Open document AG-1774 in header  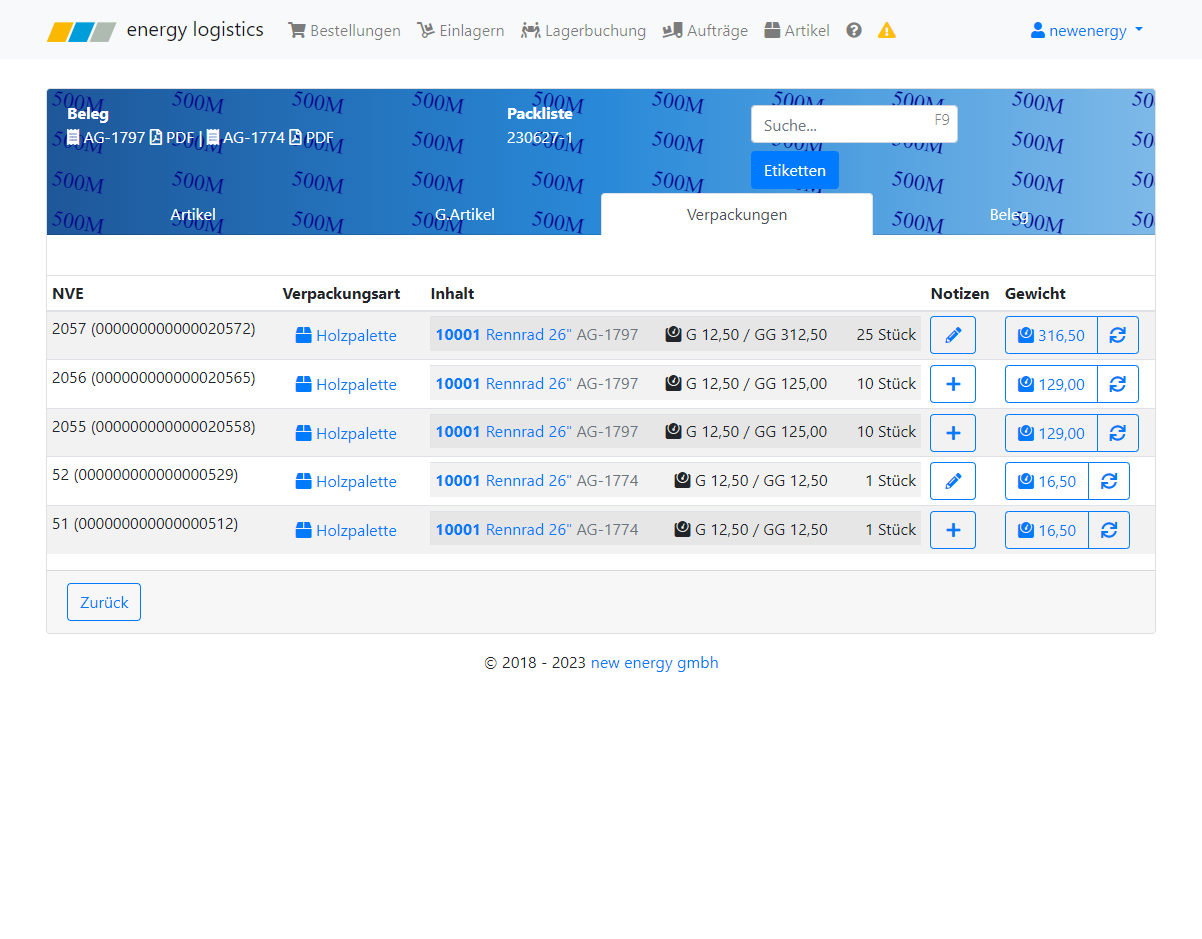(x=245, y=137)
